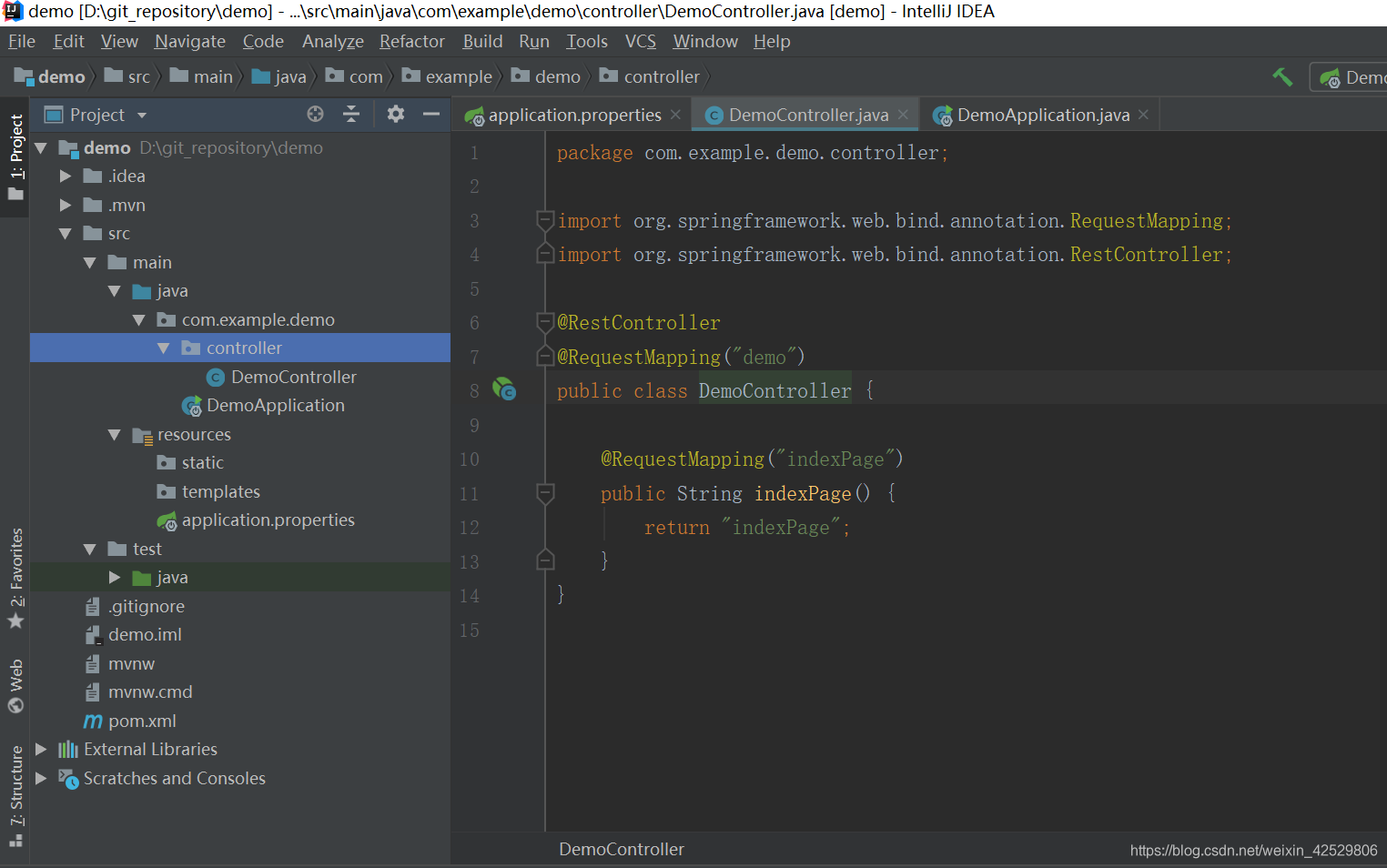Open the Analyze menu
This screenshot has height=868, width=1387.
click(x=333, y=41)
